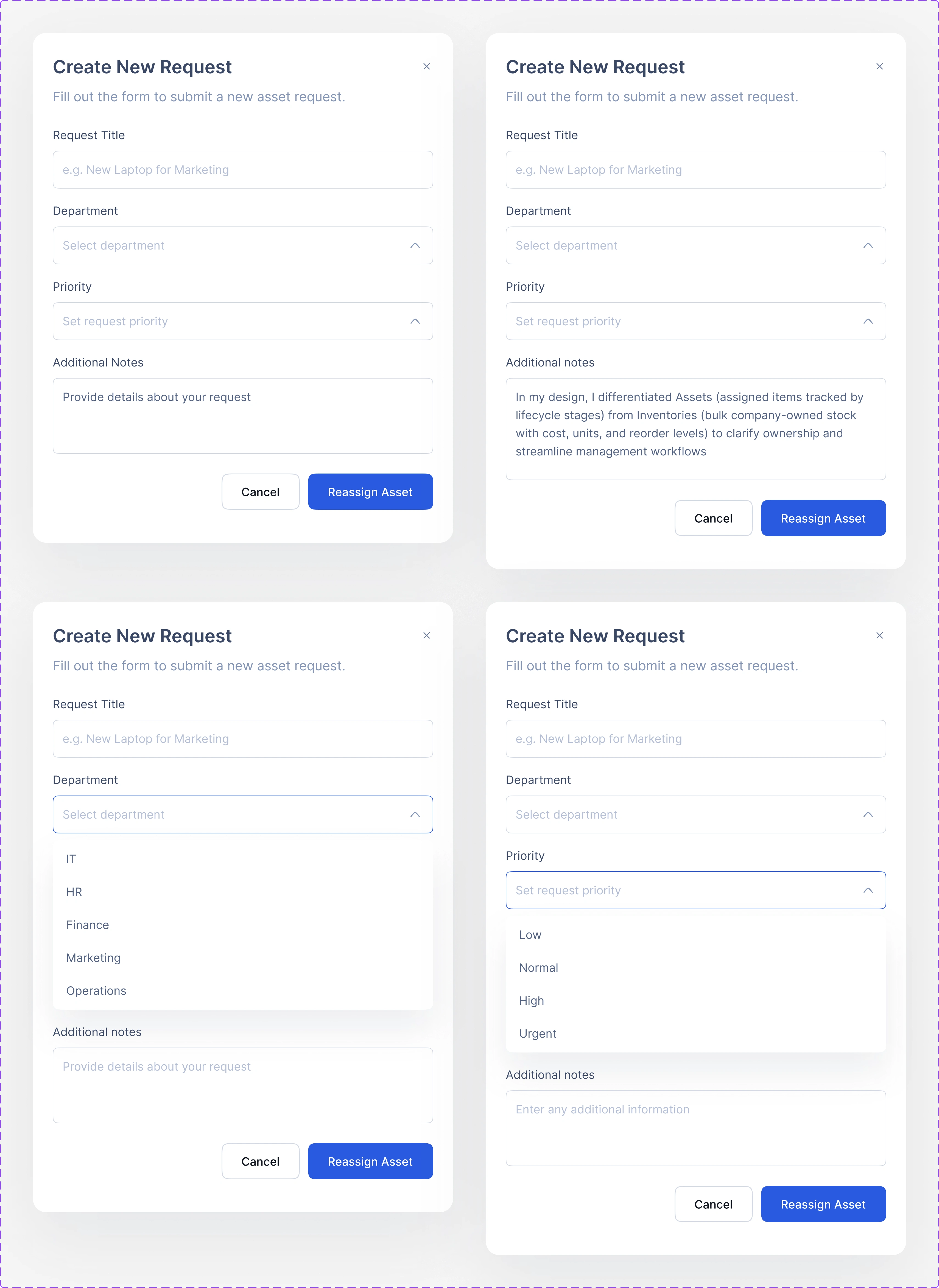Click Reassign Asset below "Enter any additional information" field
This screenshot has width=939, height=1288.
point(823,1204)
